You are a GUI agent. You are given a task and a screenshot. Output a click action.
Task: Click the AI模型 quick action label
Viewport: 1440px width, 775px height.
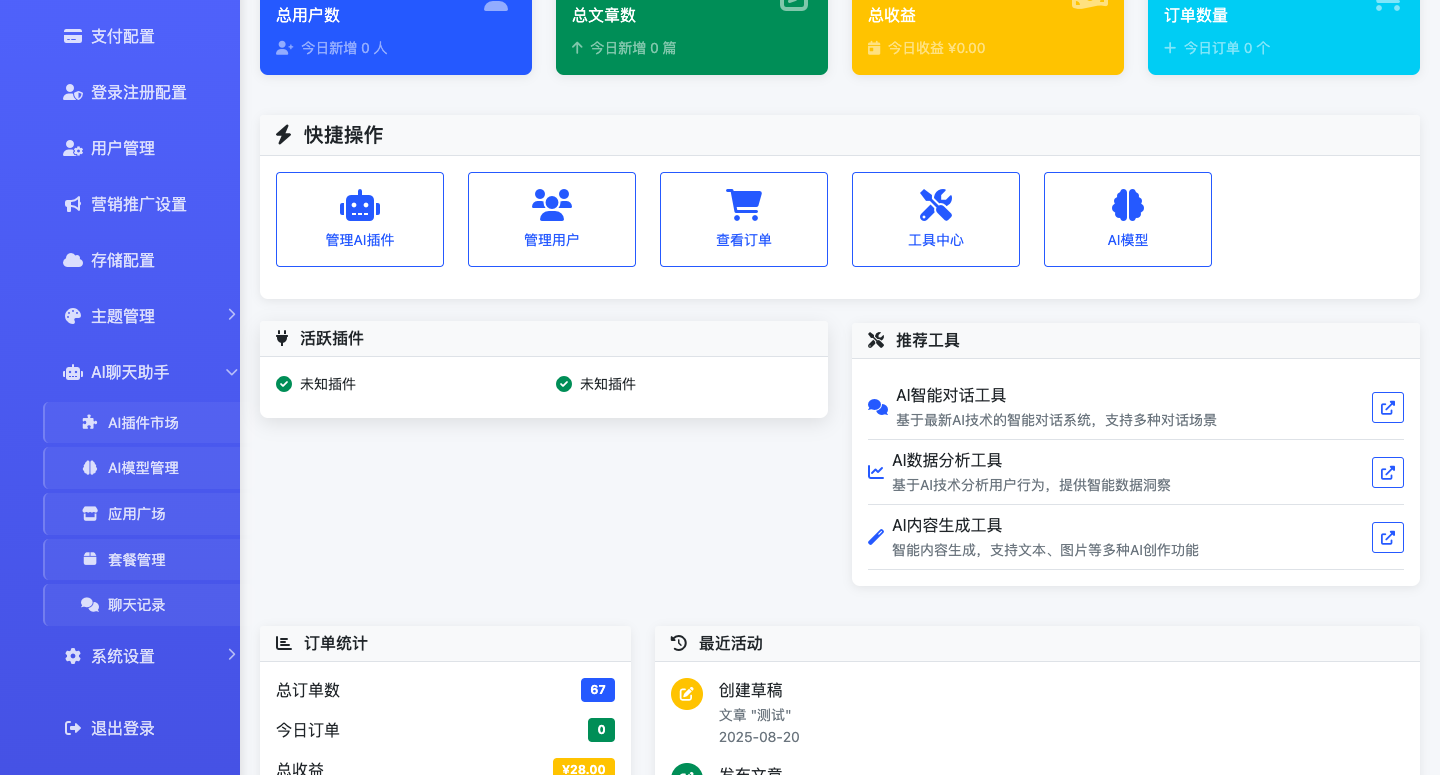point(1128,240)
